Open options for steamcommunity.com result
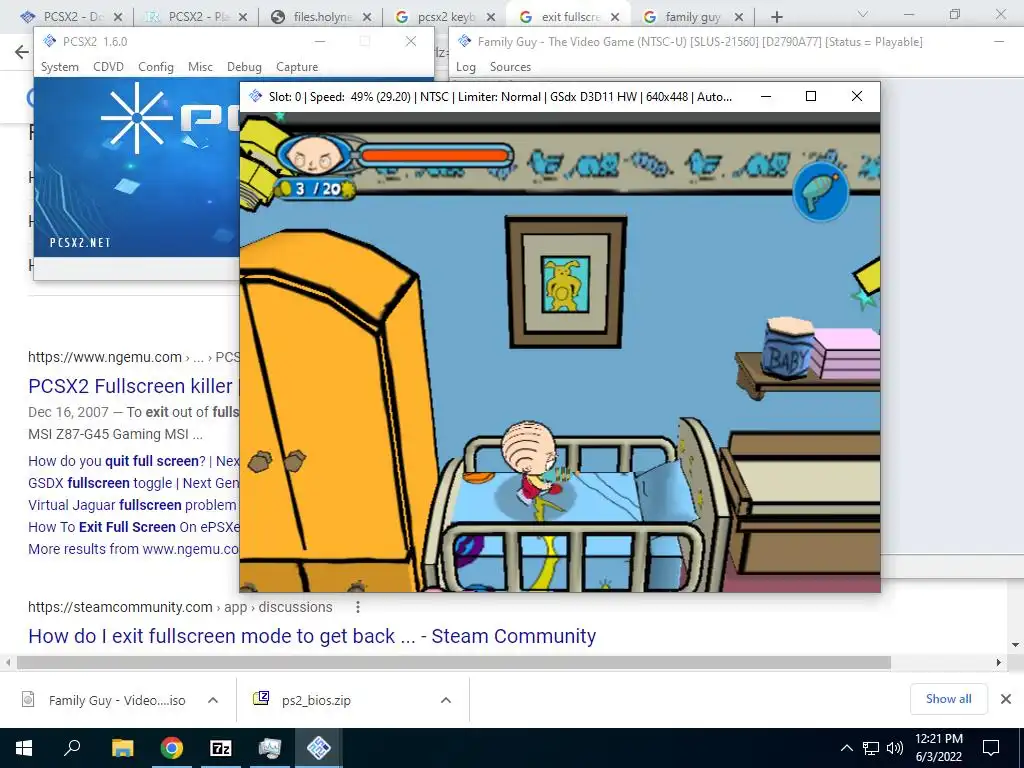 357,607
